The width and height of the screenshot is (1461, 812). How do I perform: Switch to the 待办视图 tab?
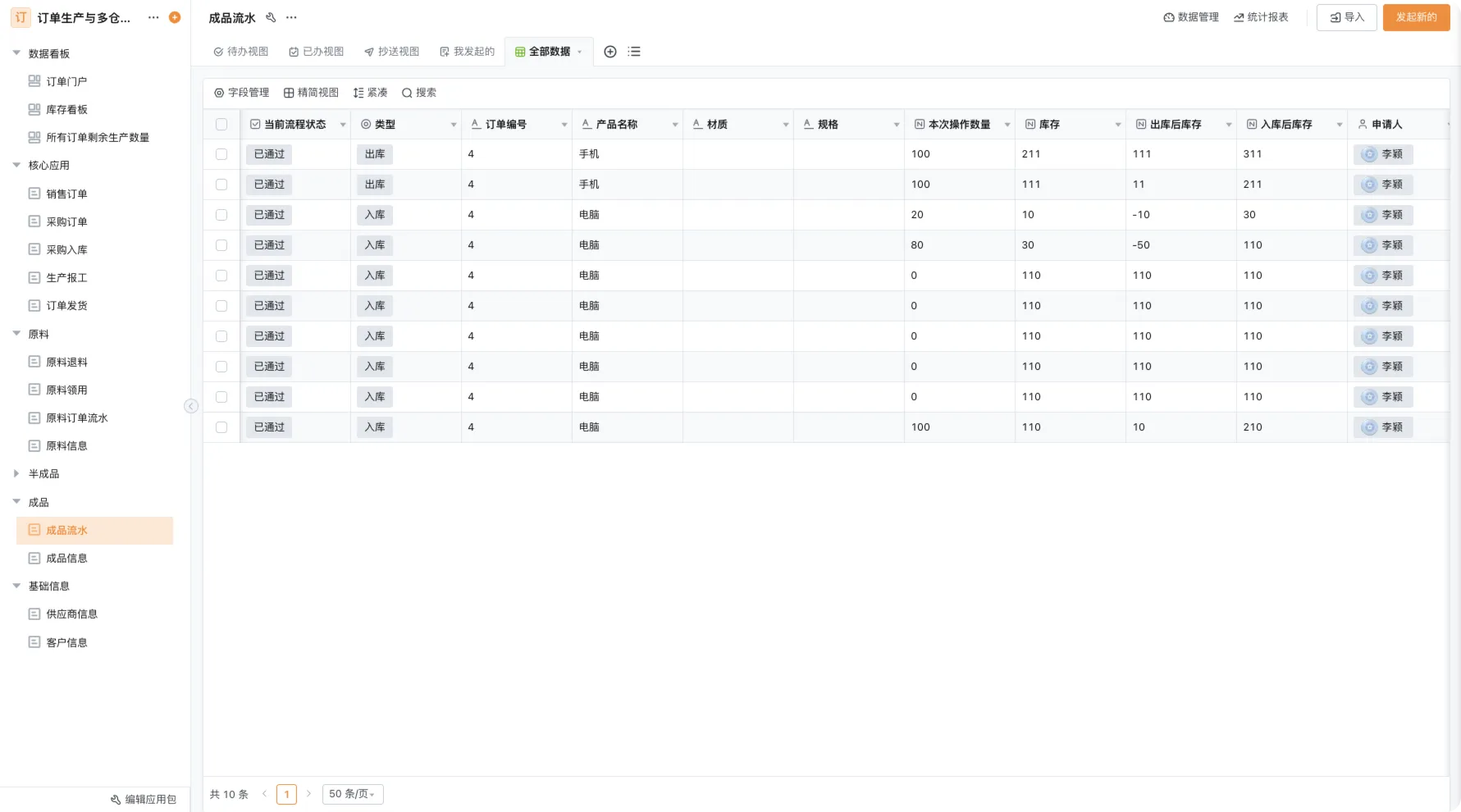click(241, 52)
